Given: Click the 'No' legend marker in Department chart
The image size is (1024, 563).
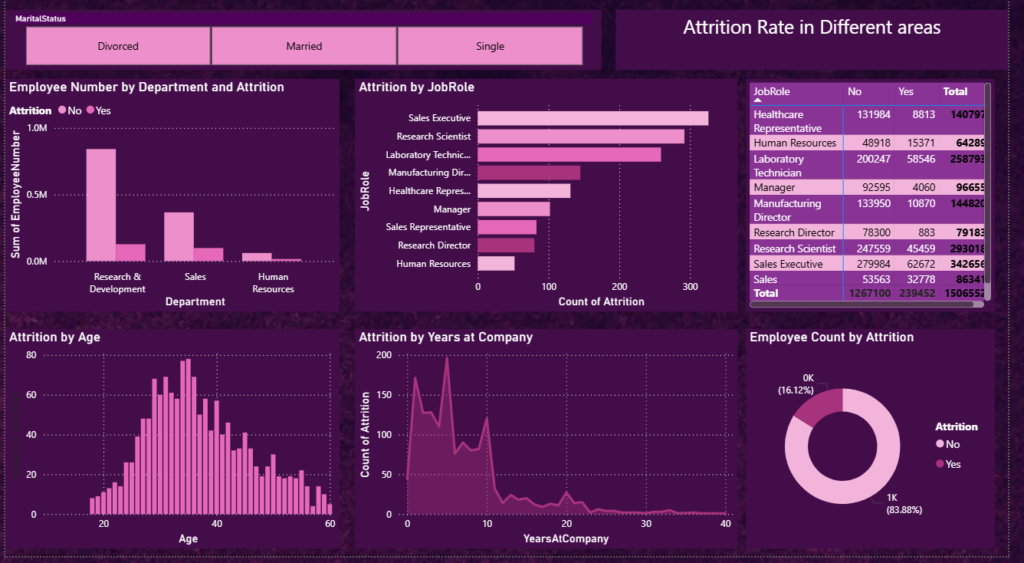Looking at the screenshot, I should 62,110.
